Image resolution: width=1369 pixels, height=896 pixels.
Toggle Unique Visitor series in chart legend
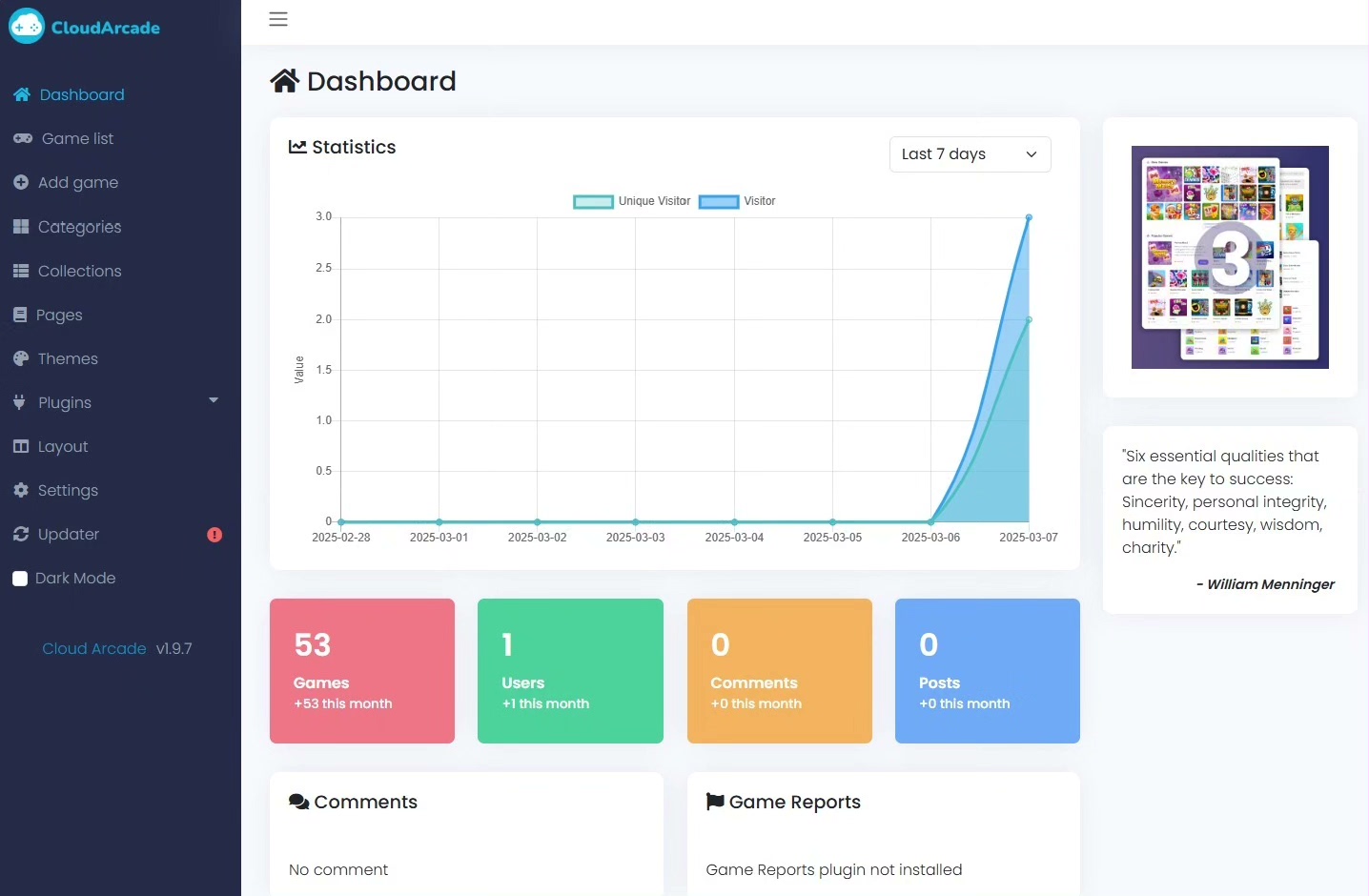point(632,201)
